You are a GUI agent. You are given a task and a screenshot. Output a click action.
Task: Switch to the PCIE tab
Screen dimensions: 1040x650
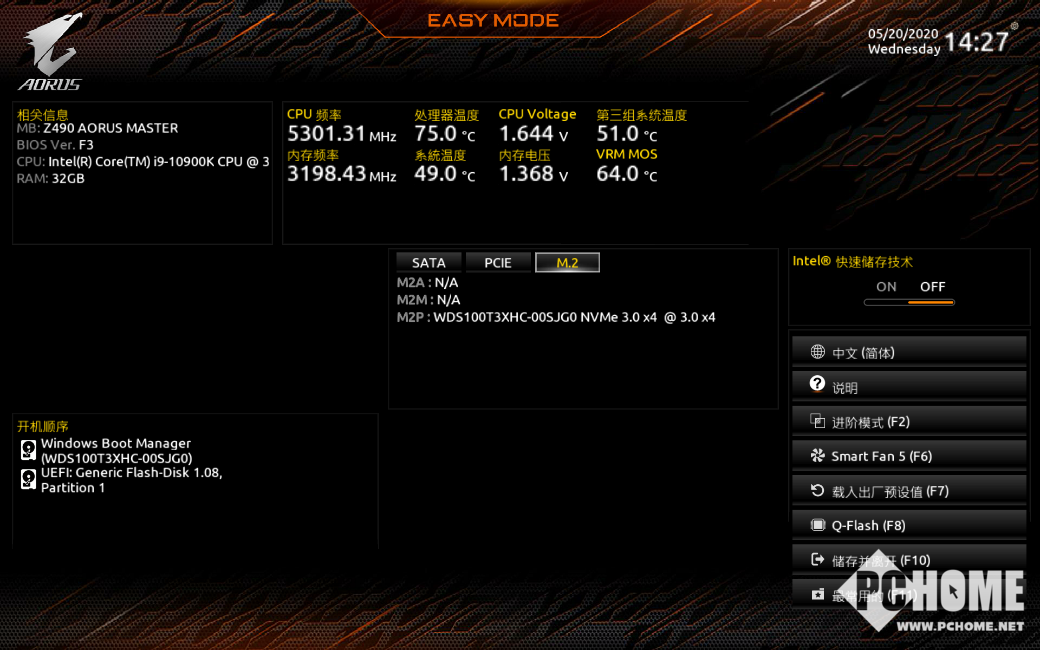click(x=498, y=263)
